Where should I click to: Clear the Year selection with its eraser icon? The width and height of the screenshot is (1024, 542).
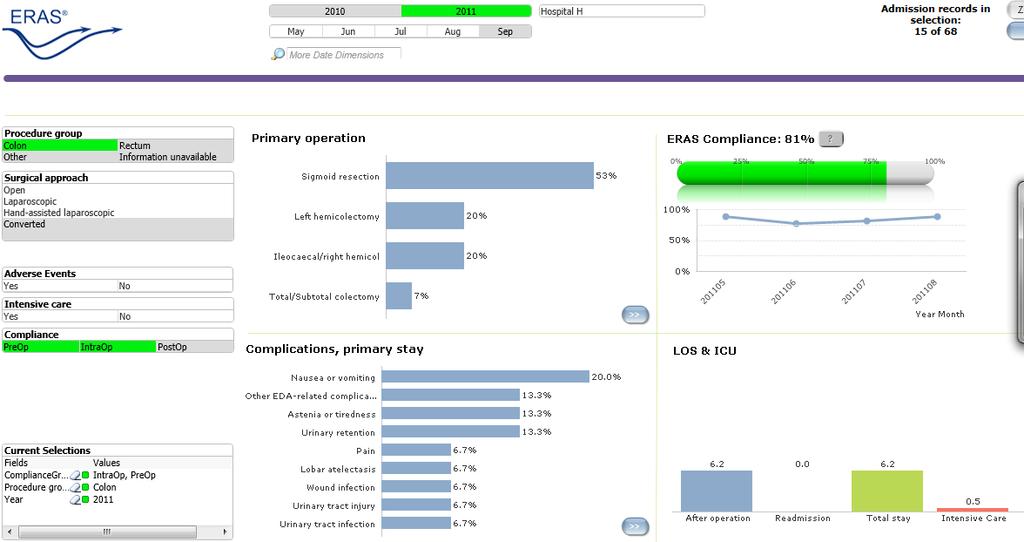coord(76,500)
